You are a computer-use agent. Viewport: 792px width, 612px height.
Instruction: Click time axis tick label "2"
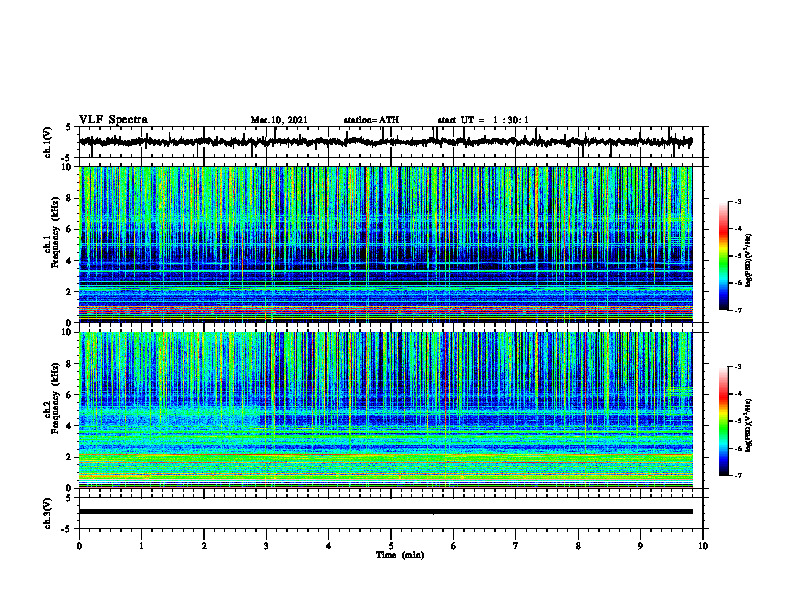tap(204, 546)
